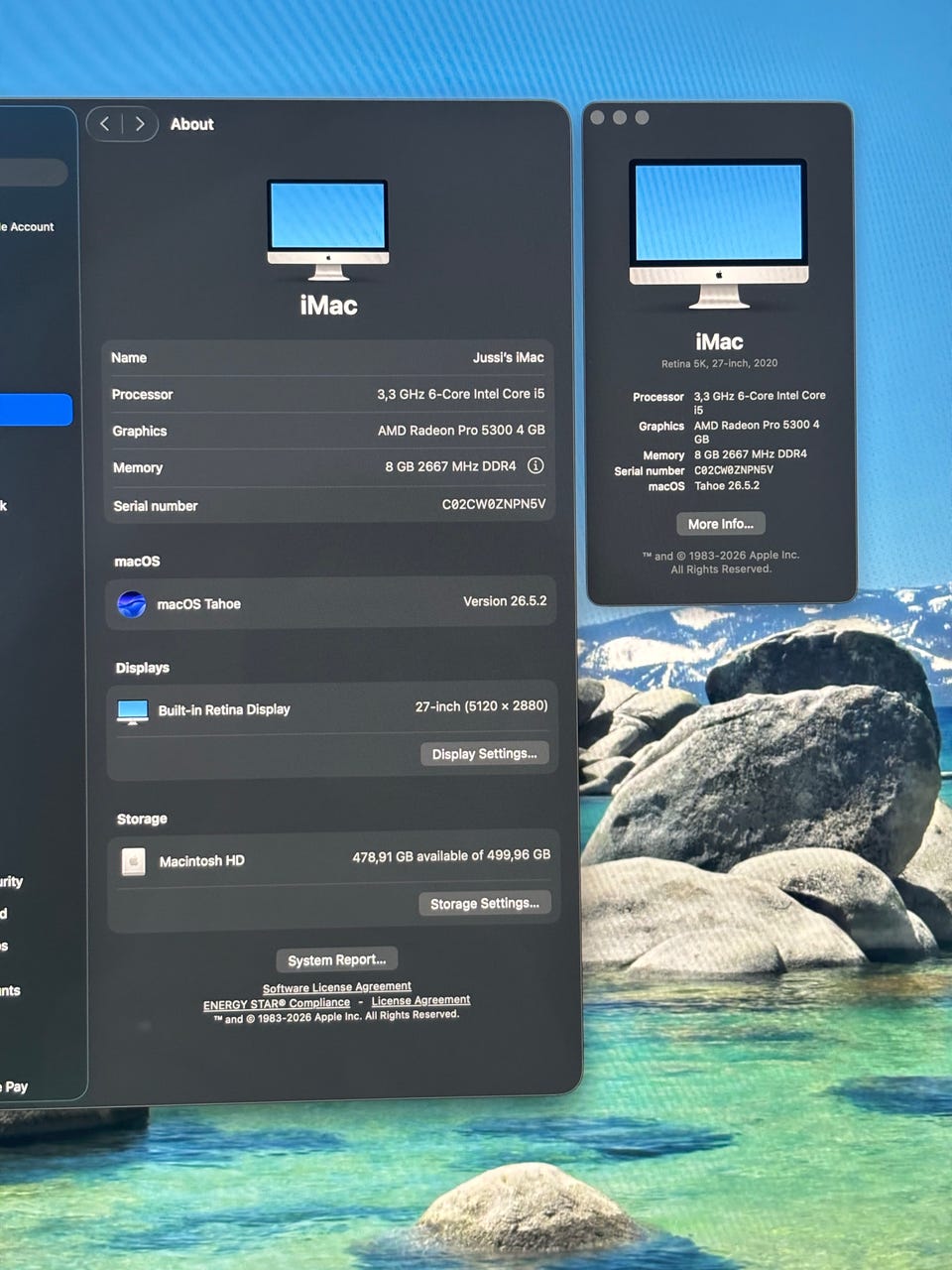Open the Software License Agreement link
952x1270 pixels.
337,987
